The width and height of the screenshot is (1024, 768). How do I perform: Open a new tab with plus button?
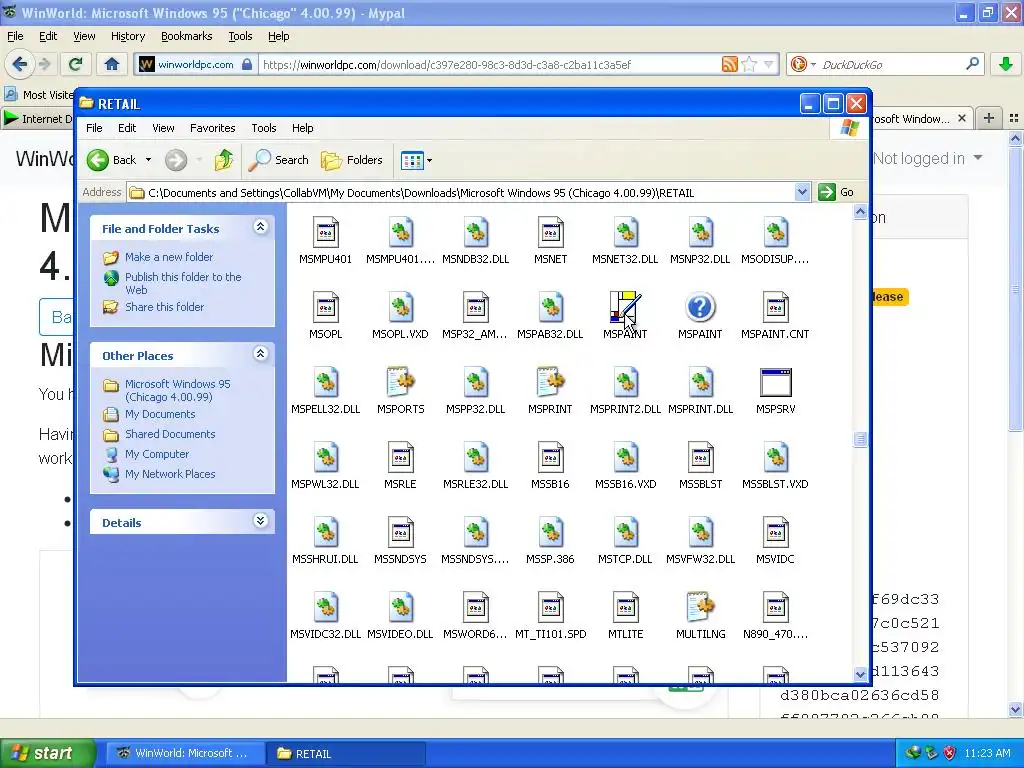989,118
